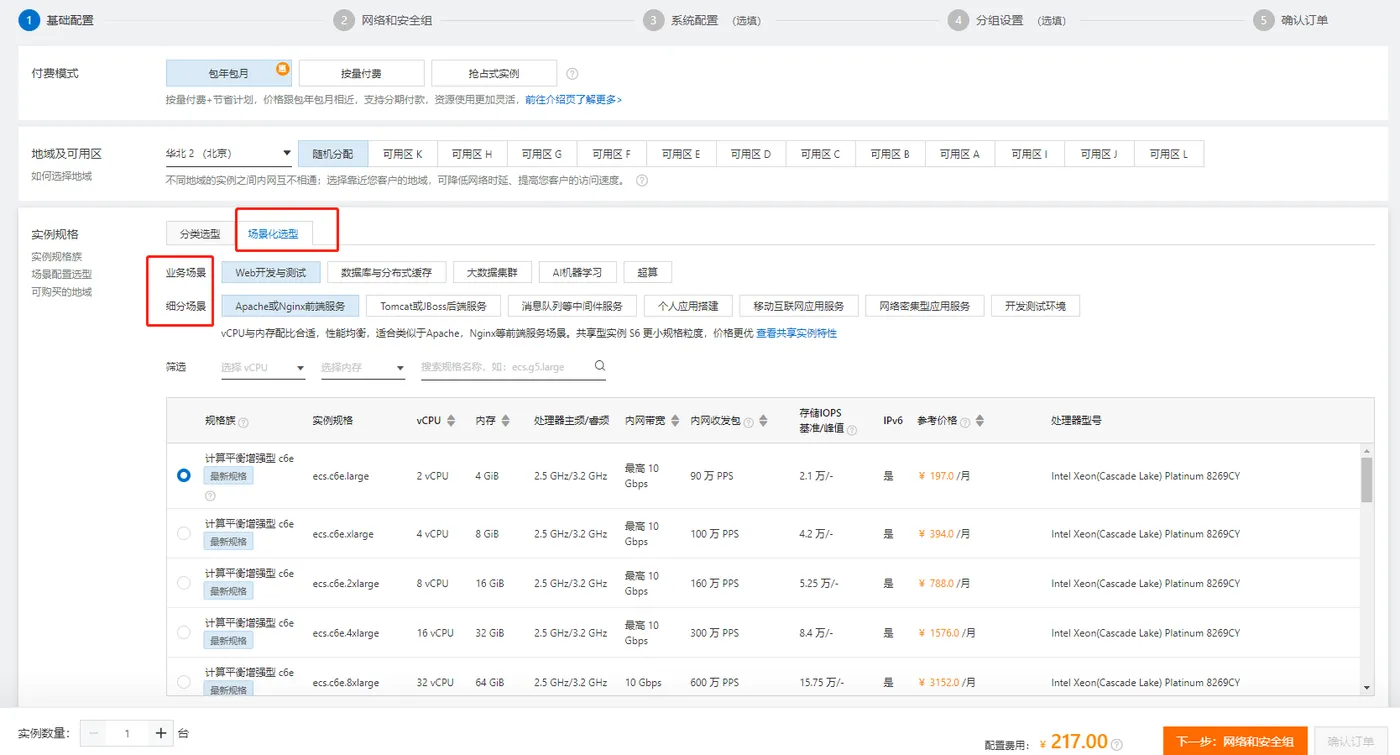This screenshot has height=755, width=1400.
Task: Select 移动互联网应用服务 sub-scenario
Action: 799,306
